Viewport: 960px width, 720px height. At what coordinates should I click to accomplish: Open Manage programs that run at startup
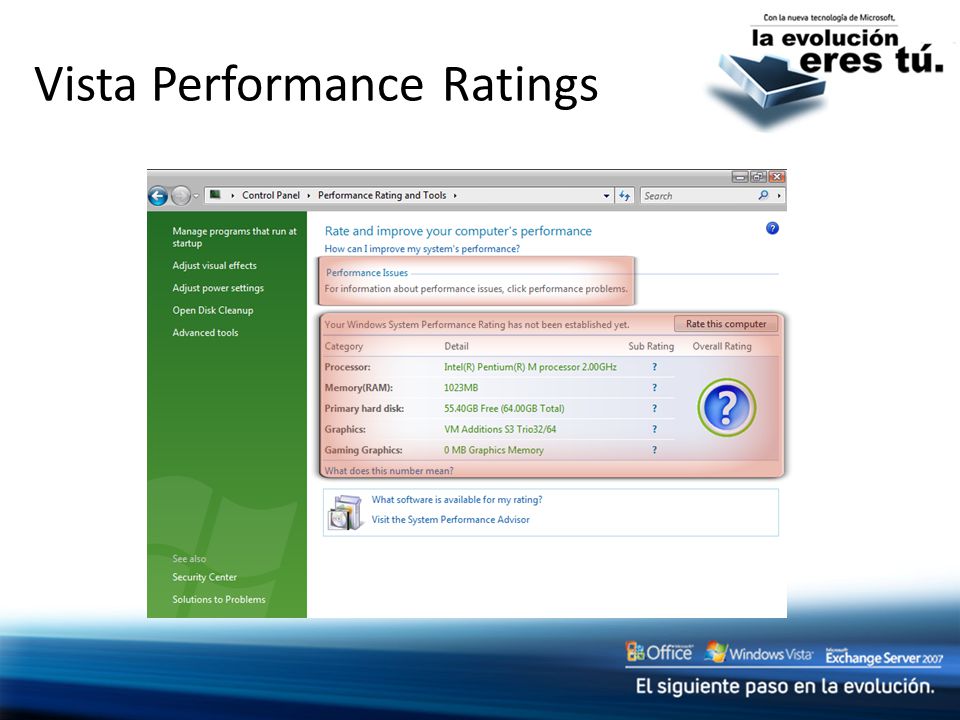pos(234,237)
